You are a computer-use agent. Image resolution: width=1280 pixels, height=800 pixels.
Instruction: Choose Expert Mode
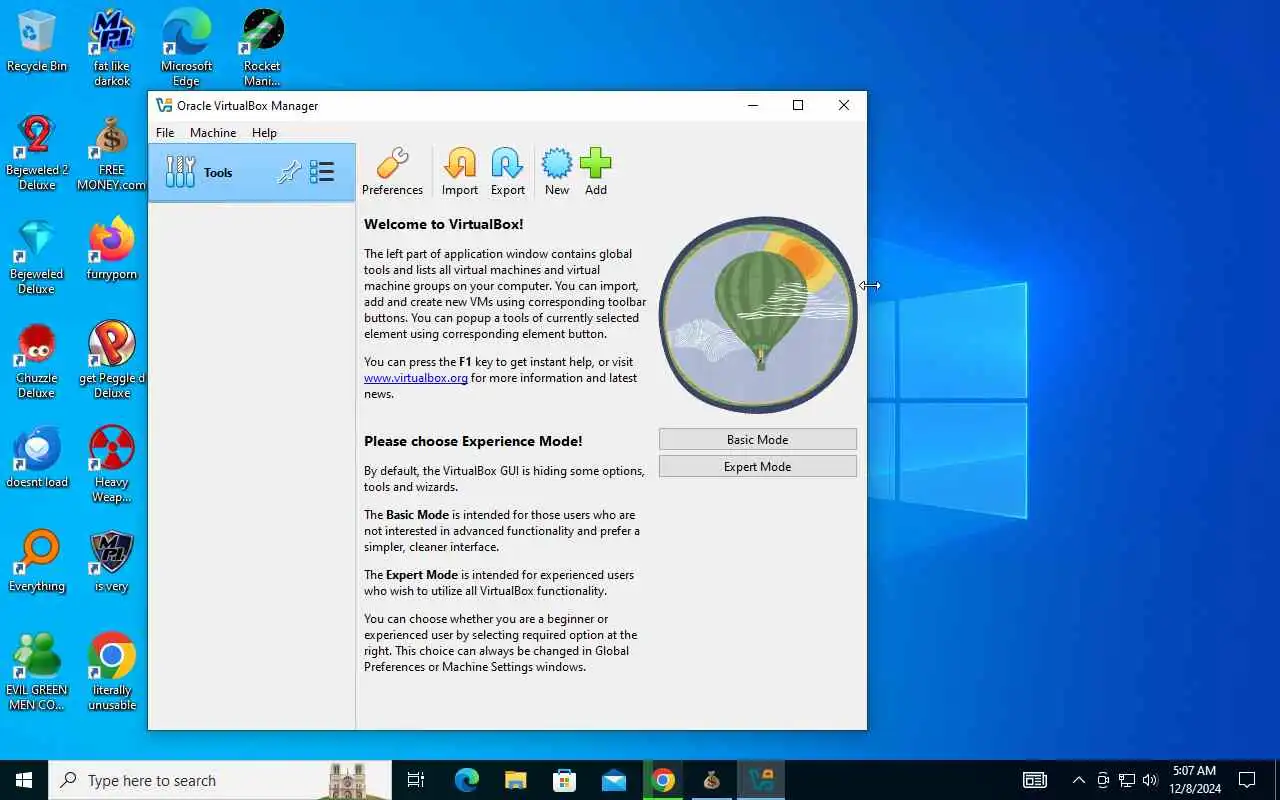[x=757, y=467]
